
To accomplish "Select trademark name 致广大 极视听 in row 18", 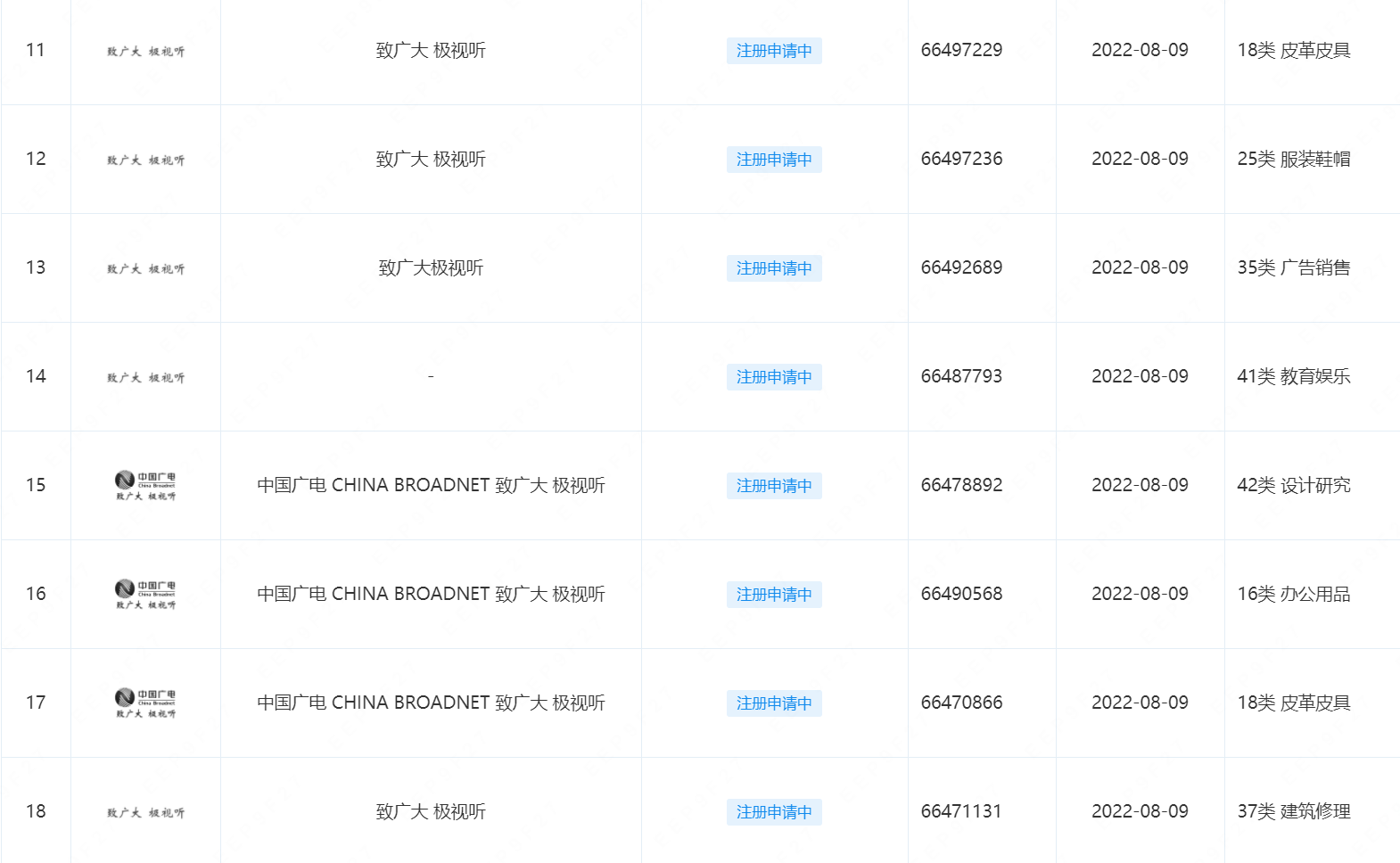I will pyautogui.click(x=431, y=812).
